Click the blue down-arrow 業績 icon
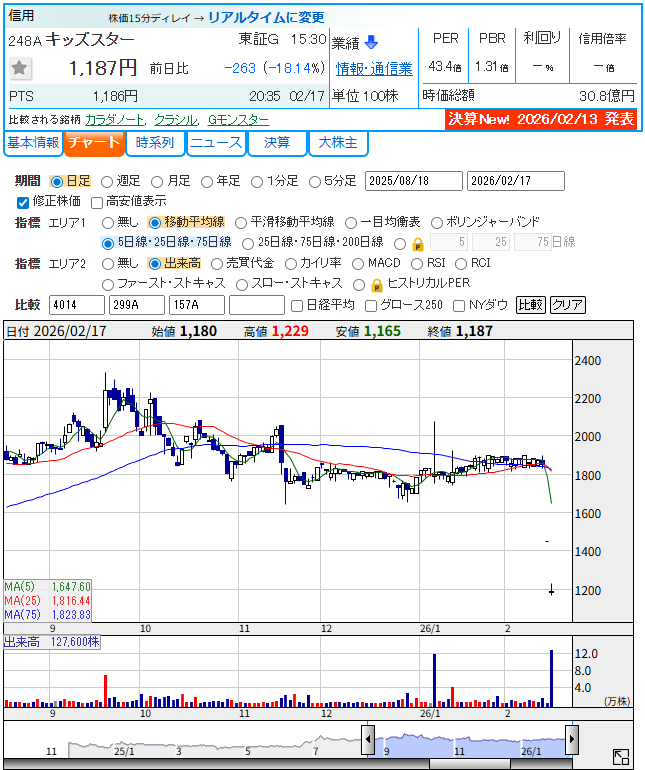The image size is (645, 770). point(371,42)
